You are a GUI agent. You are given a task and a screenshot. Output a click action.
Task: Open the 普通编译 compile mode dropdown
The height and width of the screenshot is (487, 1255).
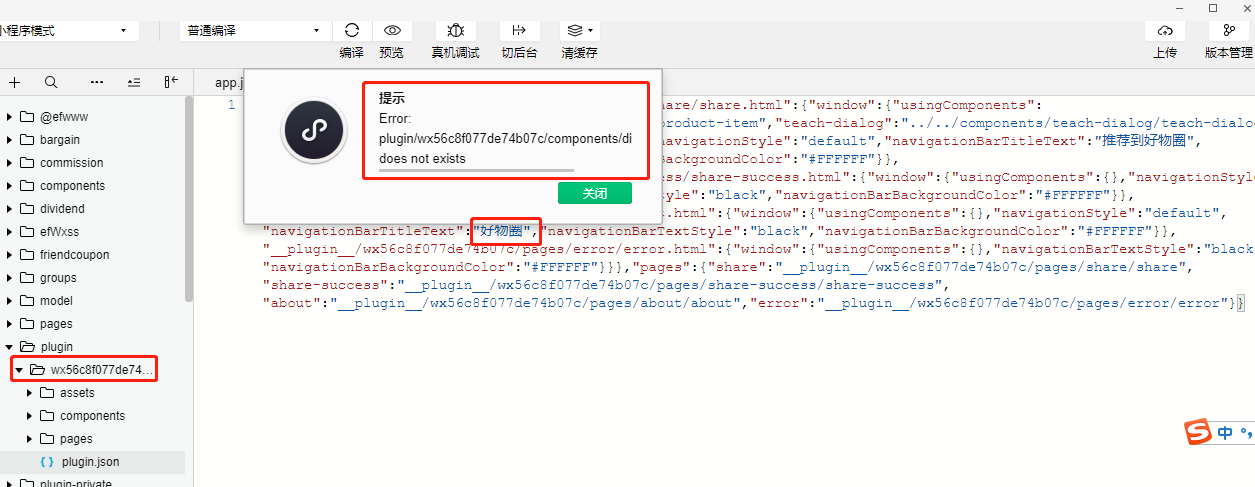pyautogui.click(x=256, y=30)
